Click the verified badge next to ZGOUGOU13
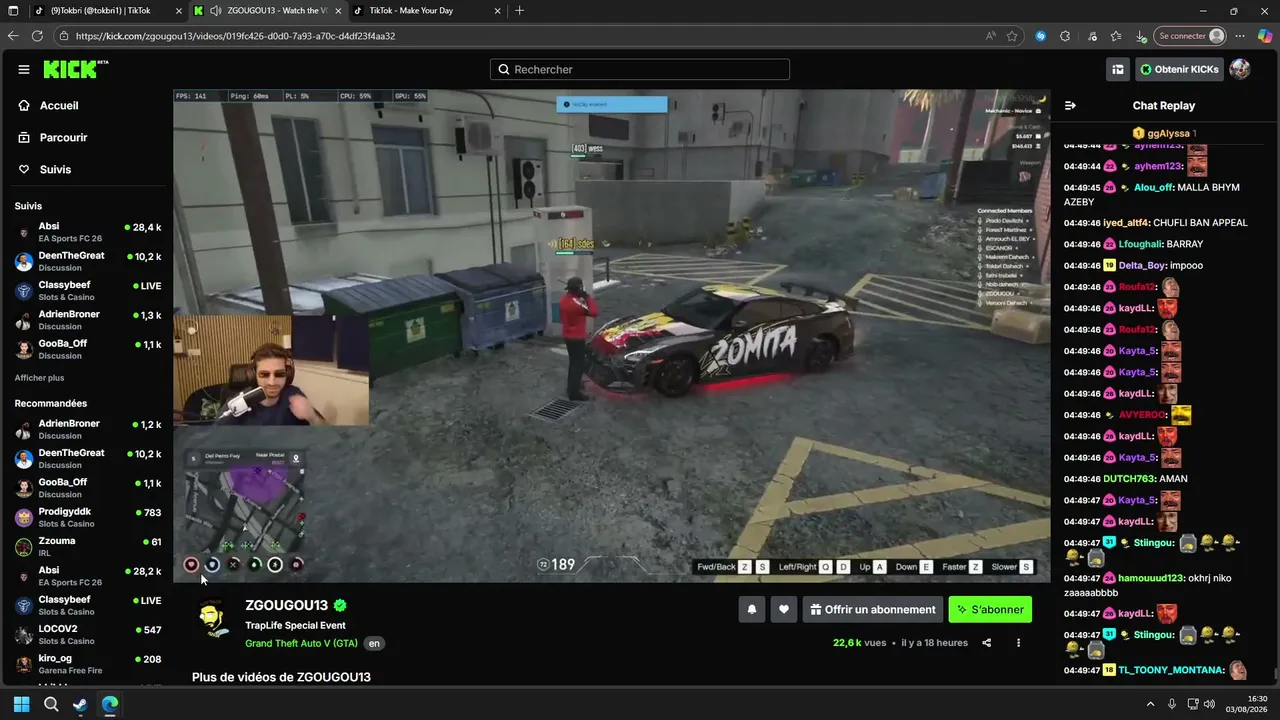Screen dimensions: 1280x720 (x=340, y=605)
